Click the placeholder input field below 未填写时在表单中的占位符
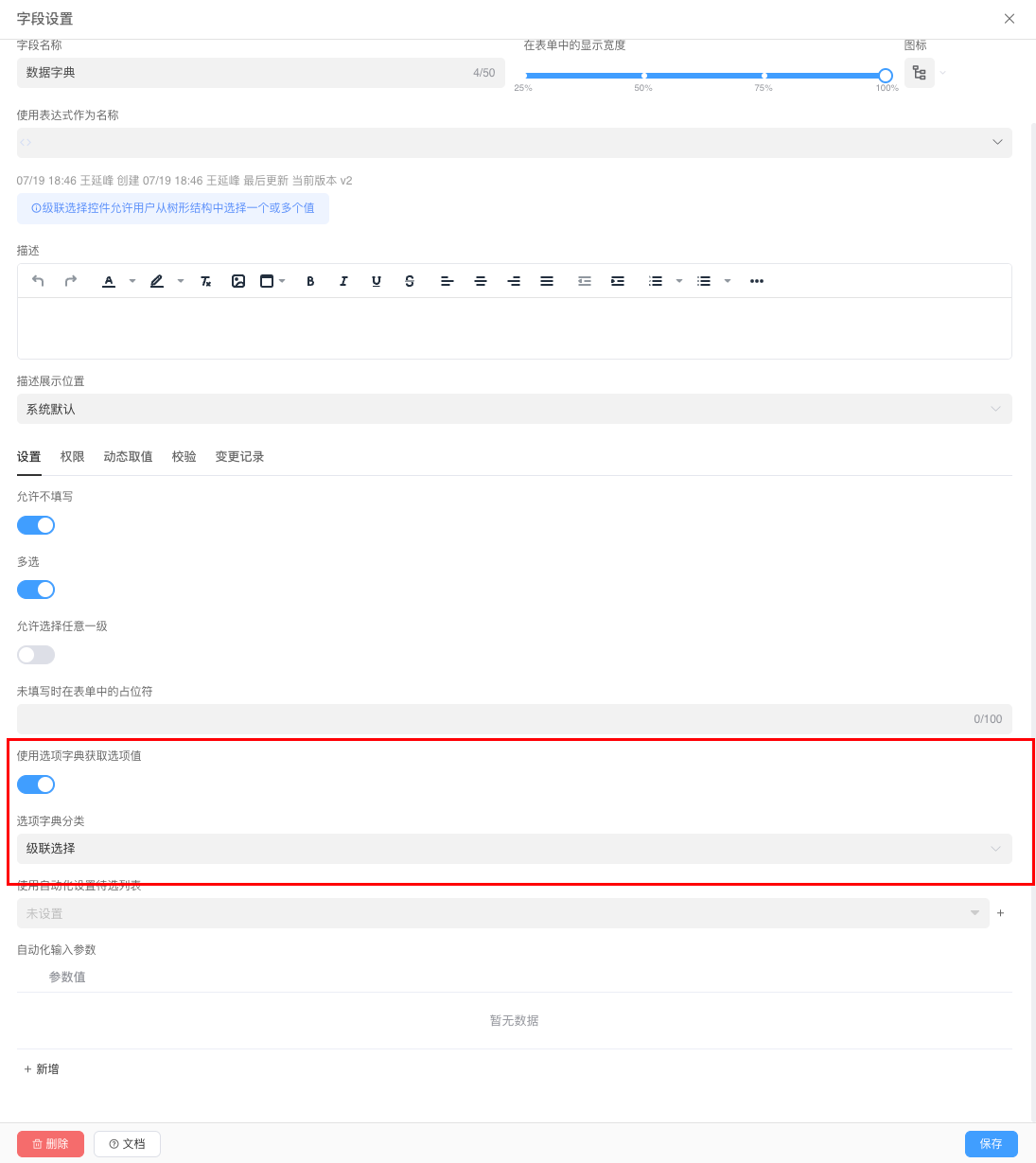The image size is (1036, 1163). click(x=514, y=719)
